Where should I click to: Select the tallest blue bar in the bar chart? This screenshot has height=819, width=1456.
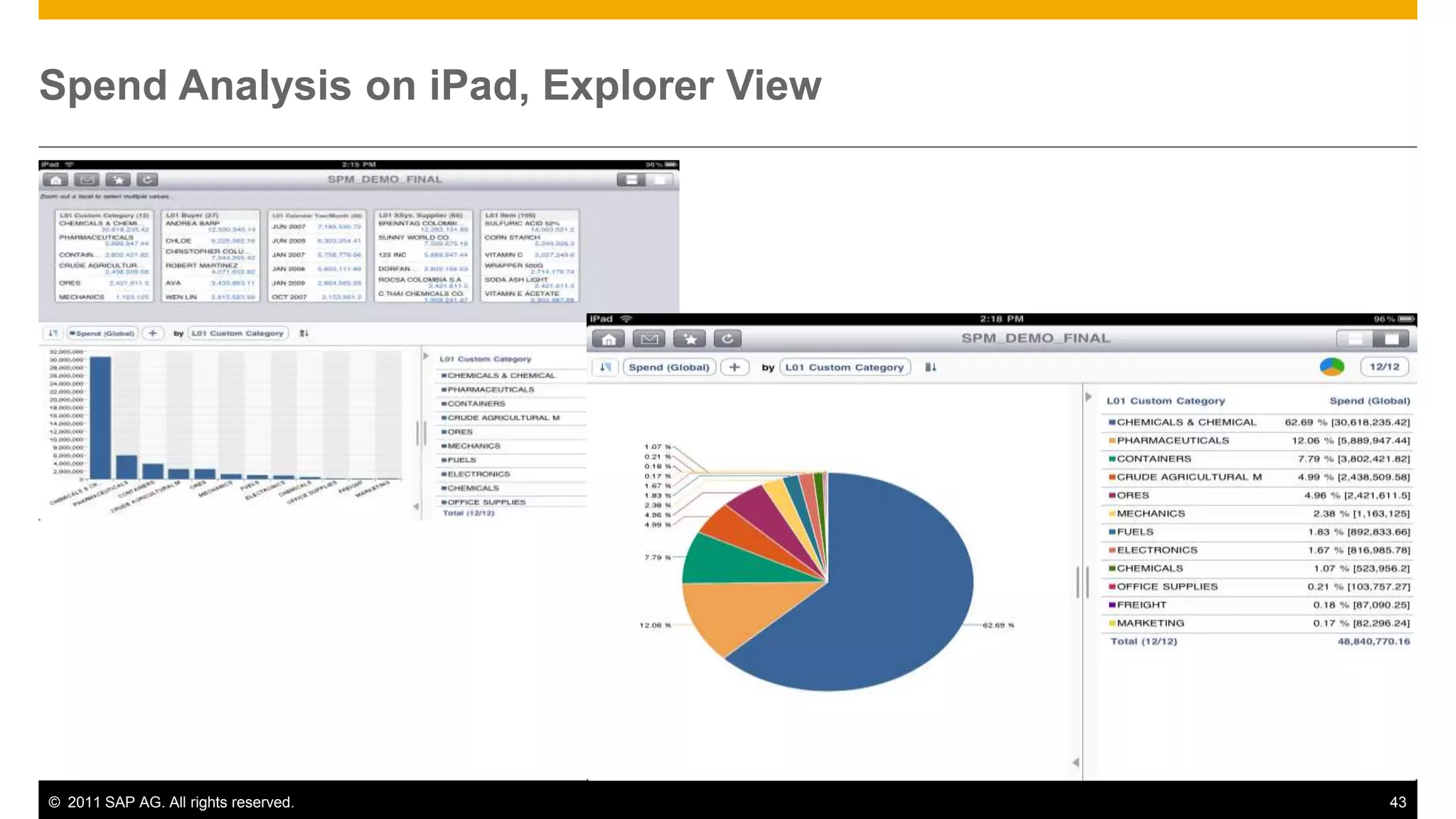tap(100, 417)
